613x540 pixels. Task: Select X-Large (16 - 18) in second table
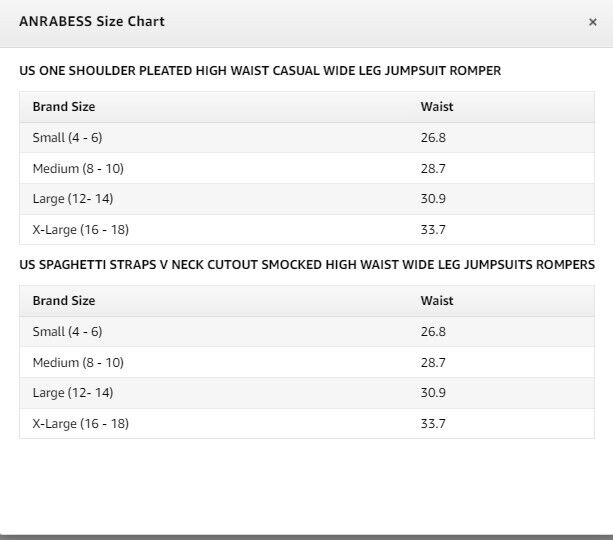click(81, 423)
